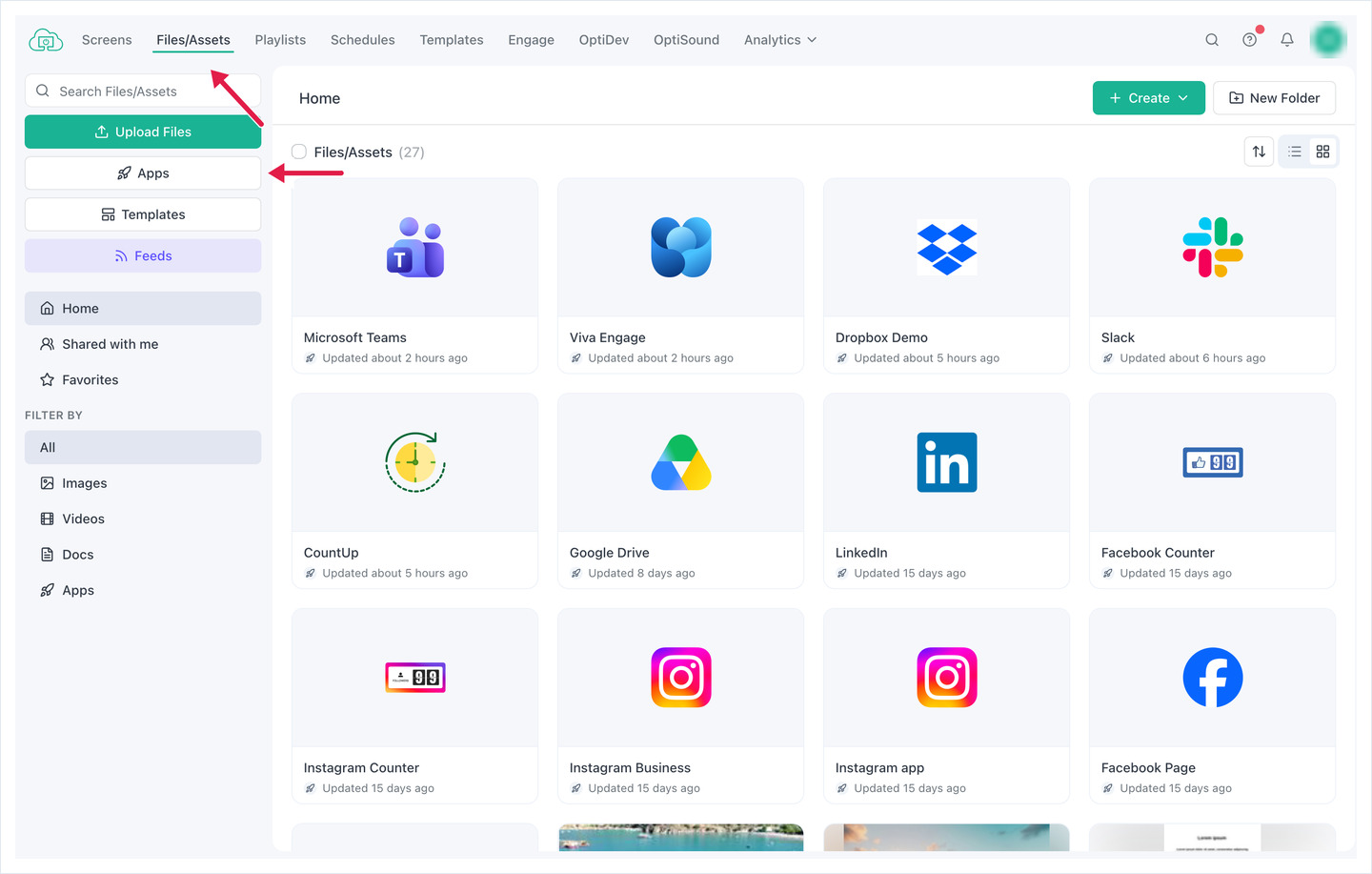
Task: Click the New Folder button
Action: point(1274,98)
